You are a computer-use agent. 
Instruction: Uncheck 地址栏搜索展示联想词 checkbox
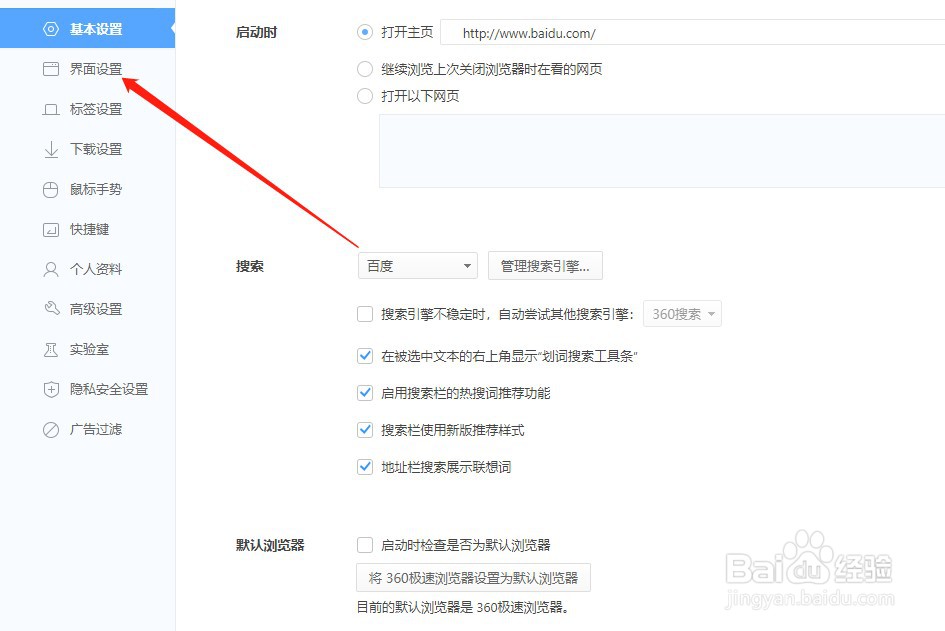point(365,467)
